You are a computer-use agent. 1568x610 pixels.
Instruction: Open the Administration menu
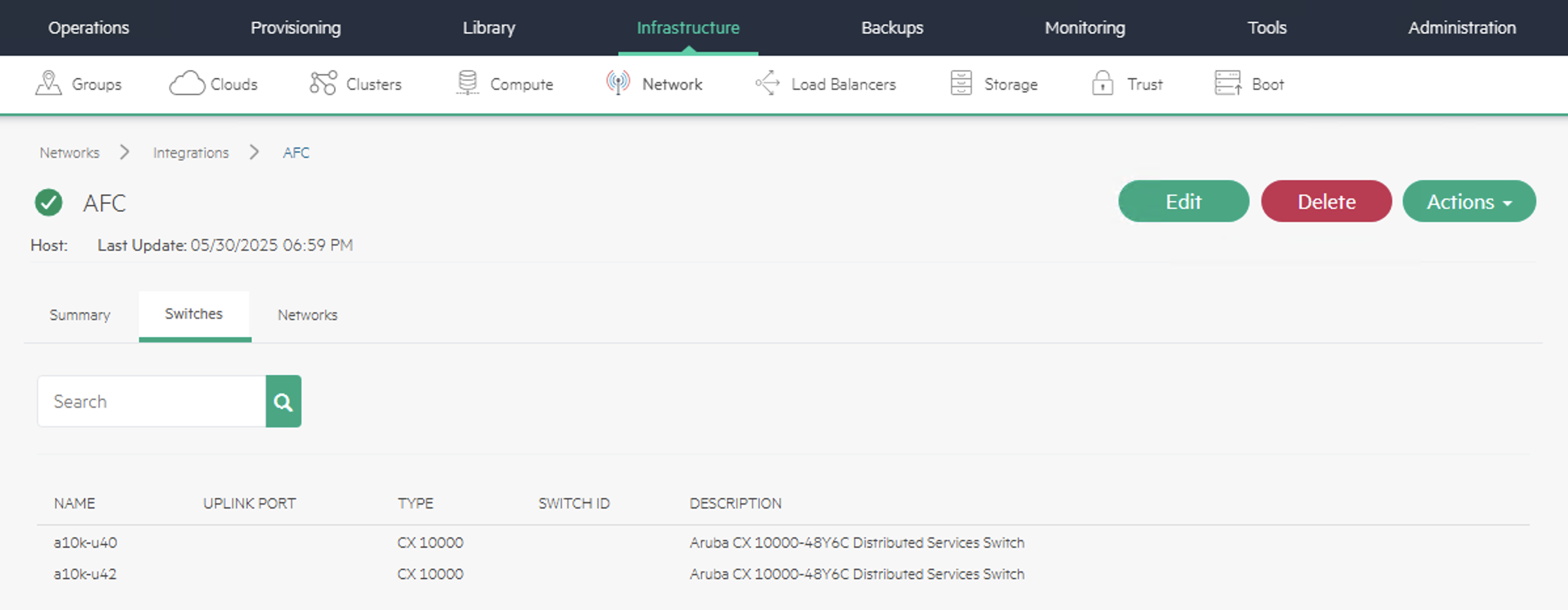pyautogui.click(x=1462, y=27)
